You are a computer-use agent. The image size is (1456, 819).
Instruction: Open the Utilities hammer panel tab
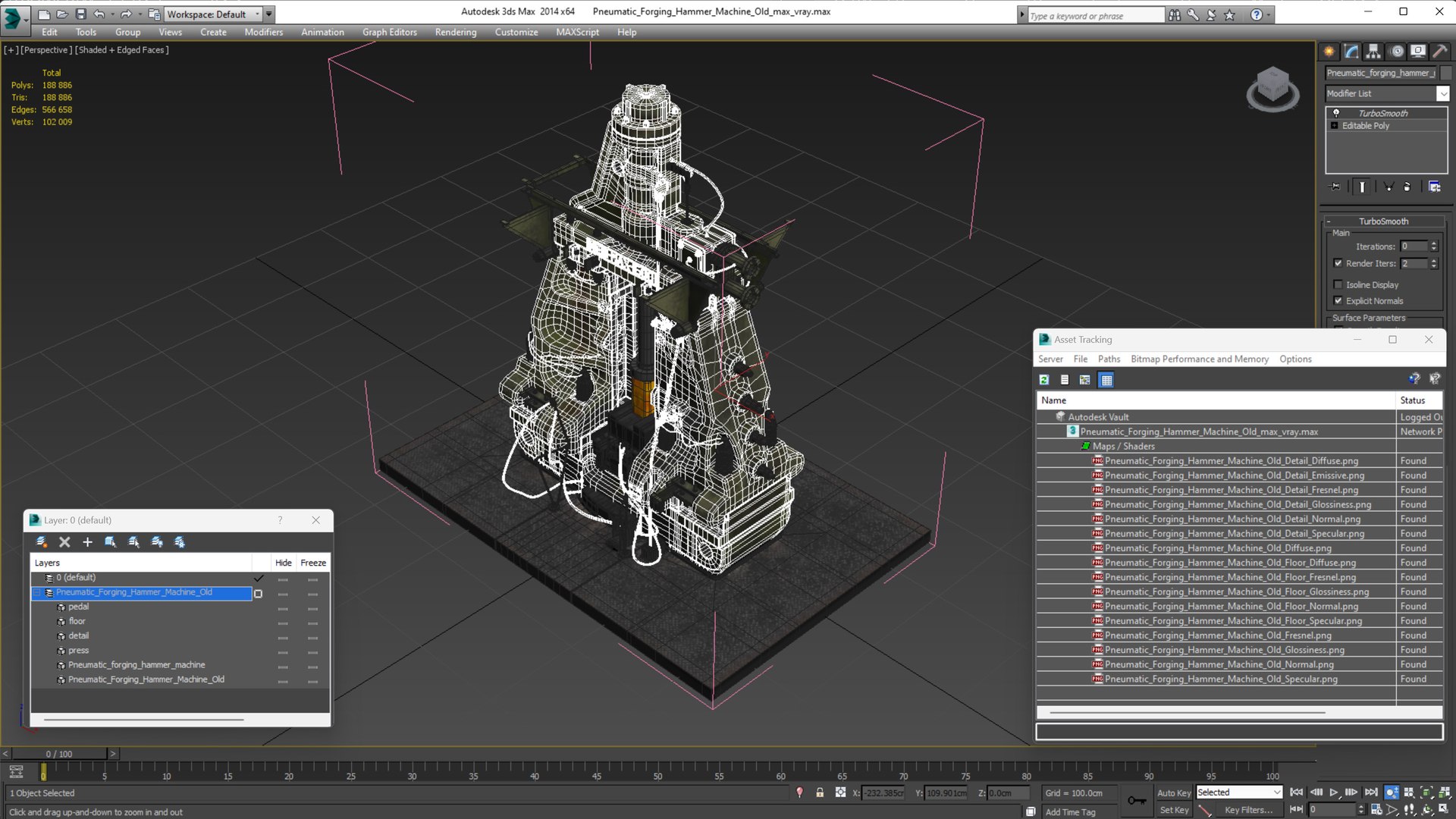(x=1439, y=52)
